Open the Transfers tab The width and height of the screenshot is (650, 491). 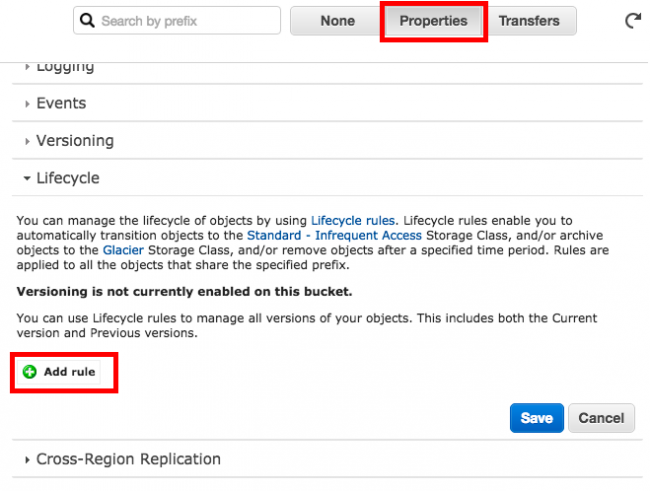pyautogui.click(x=530, y=20)
